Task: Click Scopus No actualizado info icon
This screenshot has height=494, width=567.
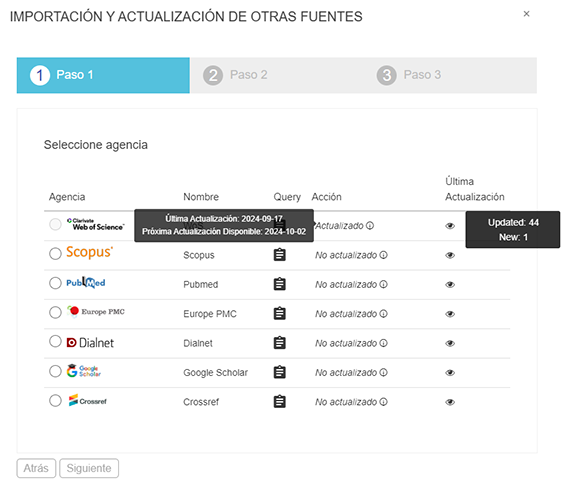Action: (x=384, y=255)
